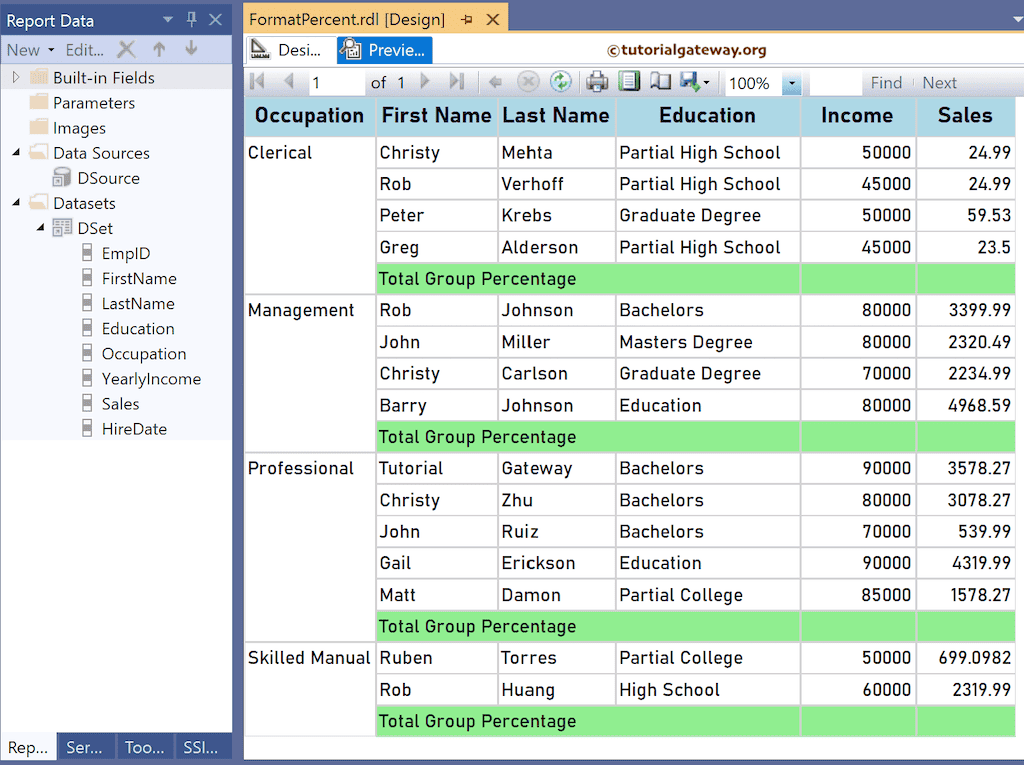Go to the last page using navigation icon
The height and width of the screenshot is (765, 1024).
(456, 82)
